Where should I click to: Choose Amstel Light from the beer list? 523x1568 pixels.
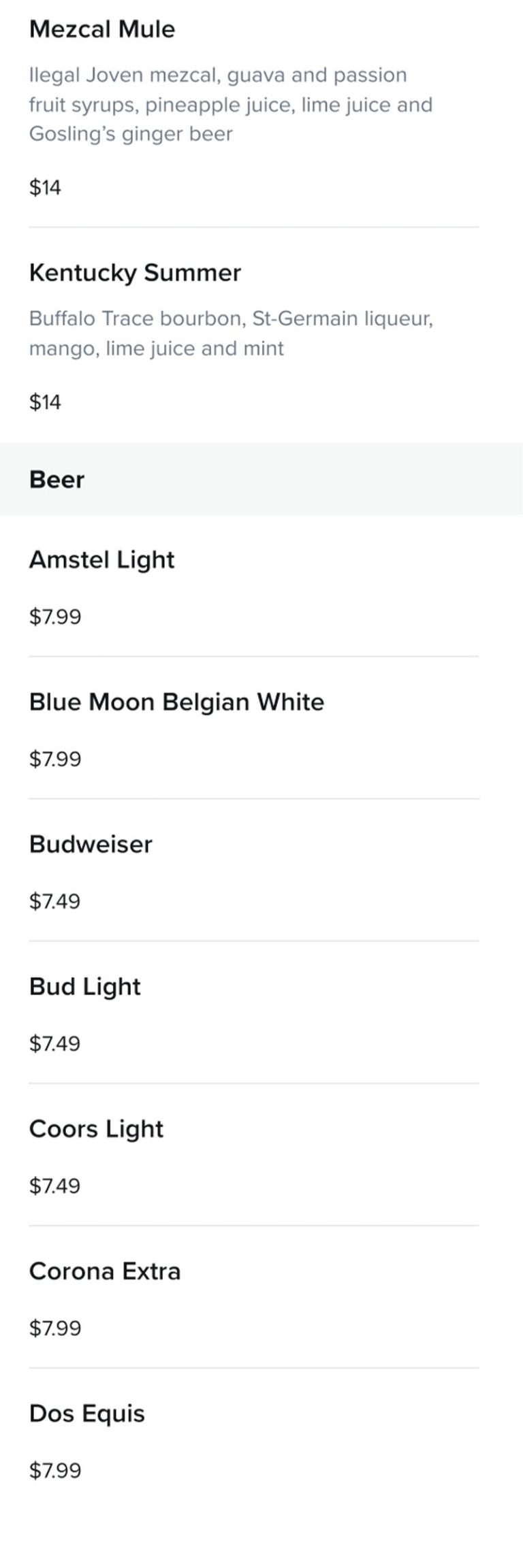tap(102, 560)
